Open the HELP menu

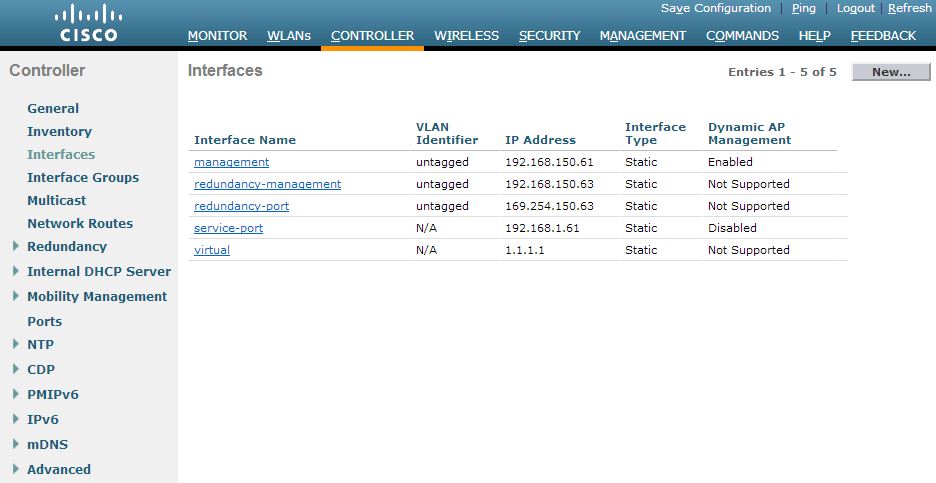tap(815, 36)
